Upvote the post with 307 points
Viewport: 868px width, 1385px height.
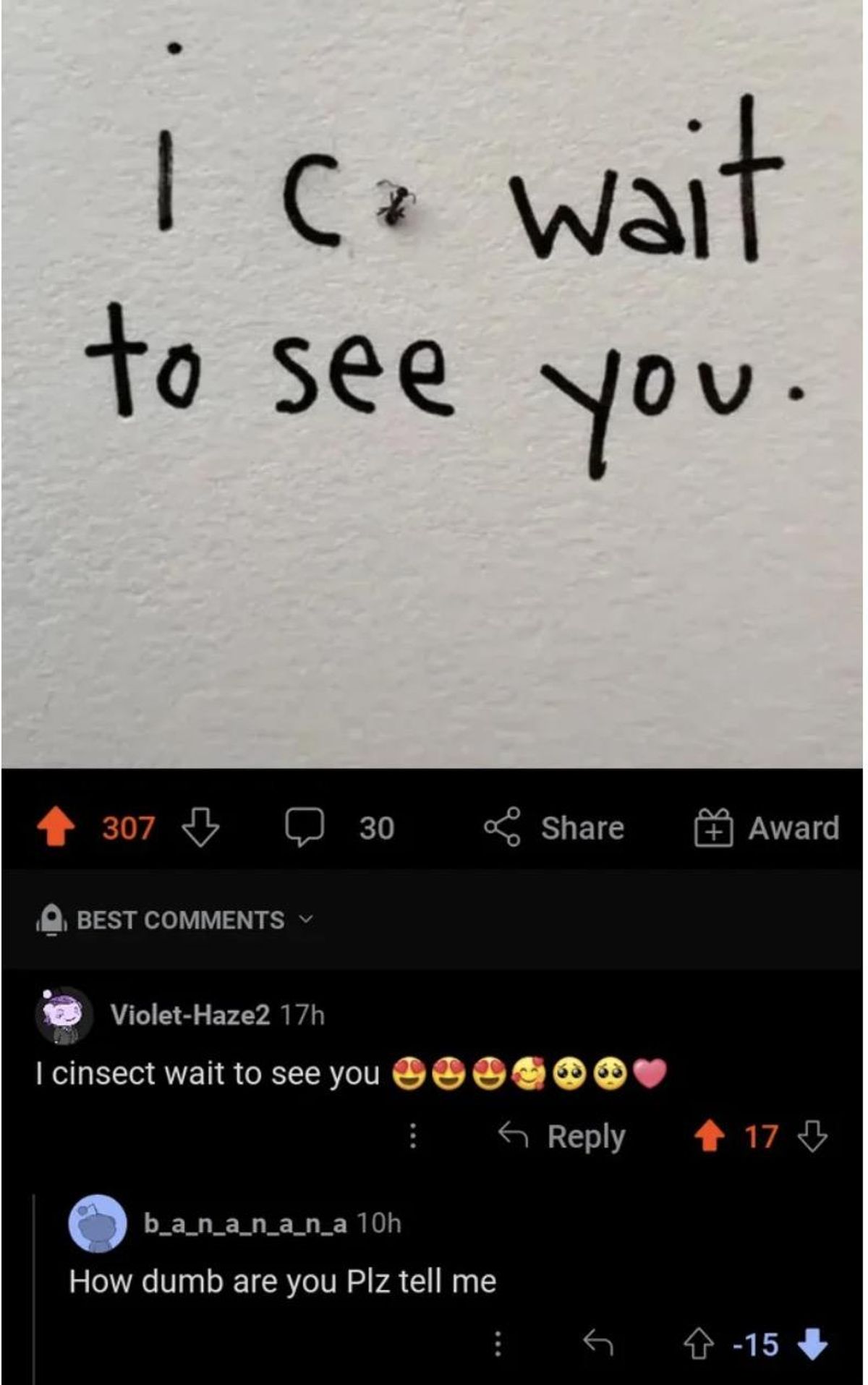tap(56, 827)
